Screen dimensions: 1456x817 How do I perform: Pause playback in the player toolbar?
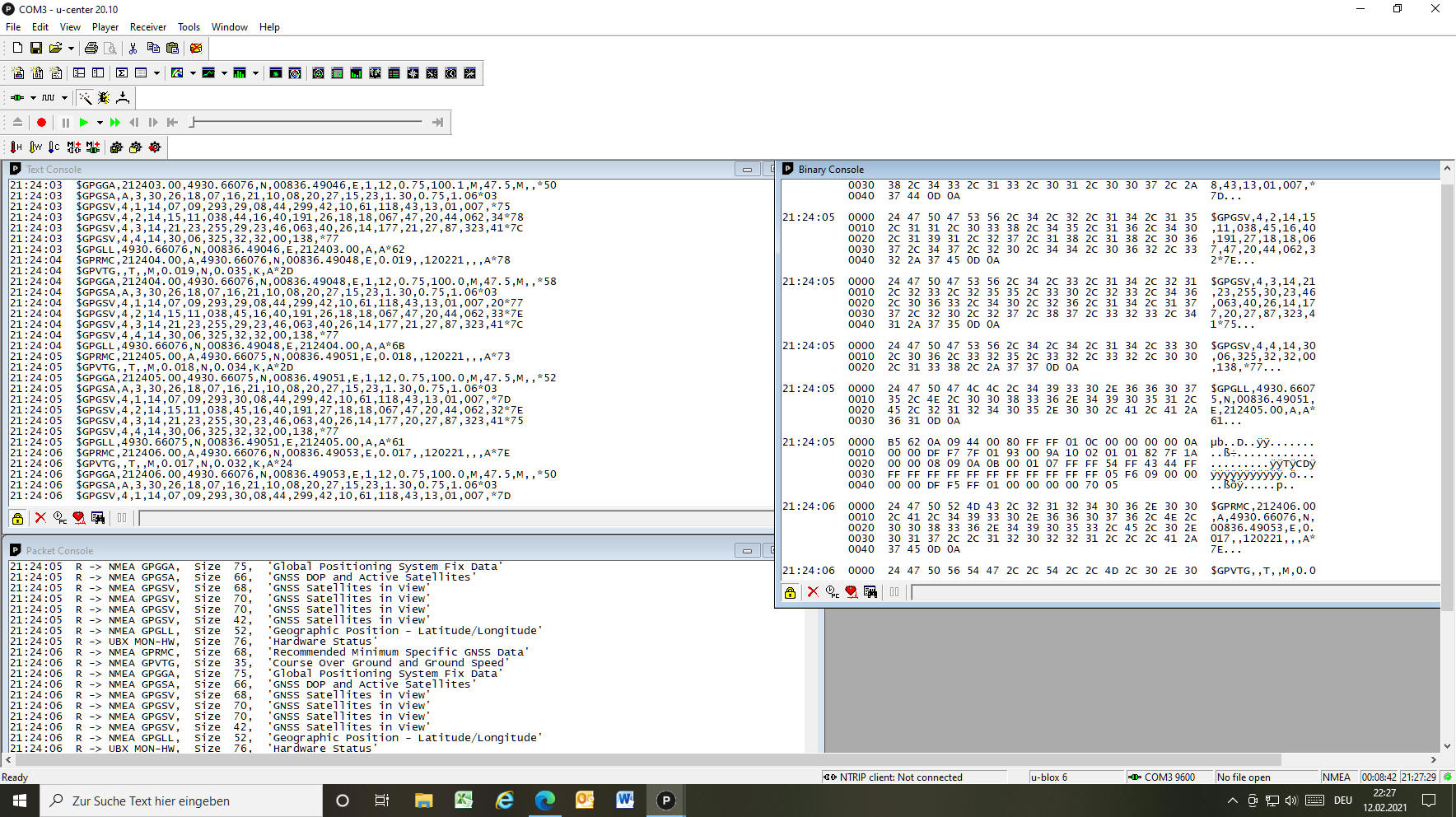coord(65,123)
